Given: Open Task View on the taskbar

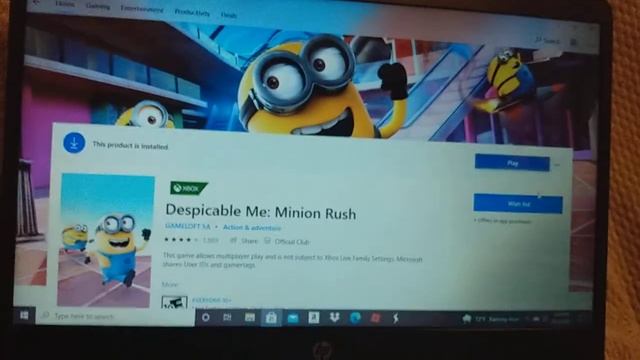Looking at the screenshot, I should (227, 317).
